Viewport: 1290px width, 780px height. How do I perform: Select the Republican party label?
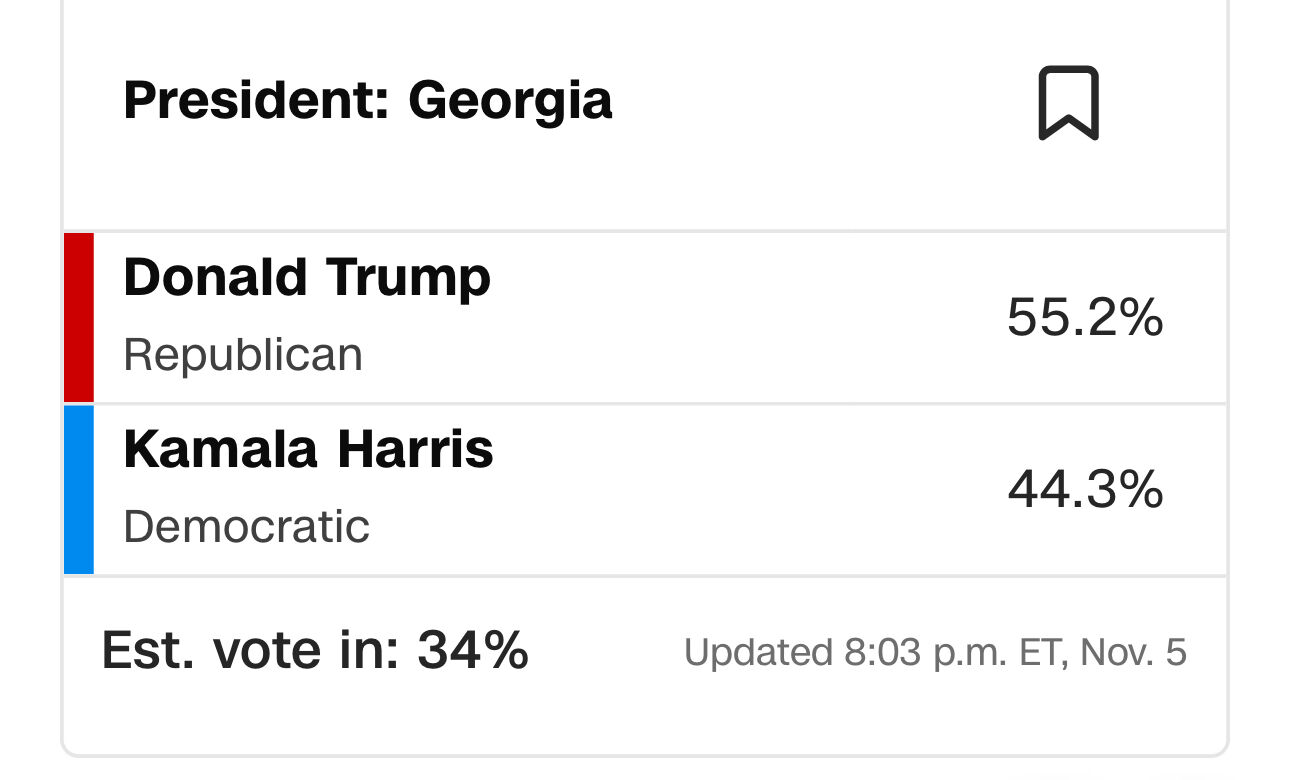[243, 355]
